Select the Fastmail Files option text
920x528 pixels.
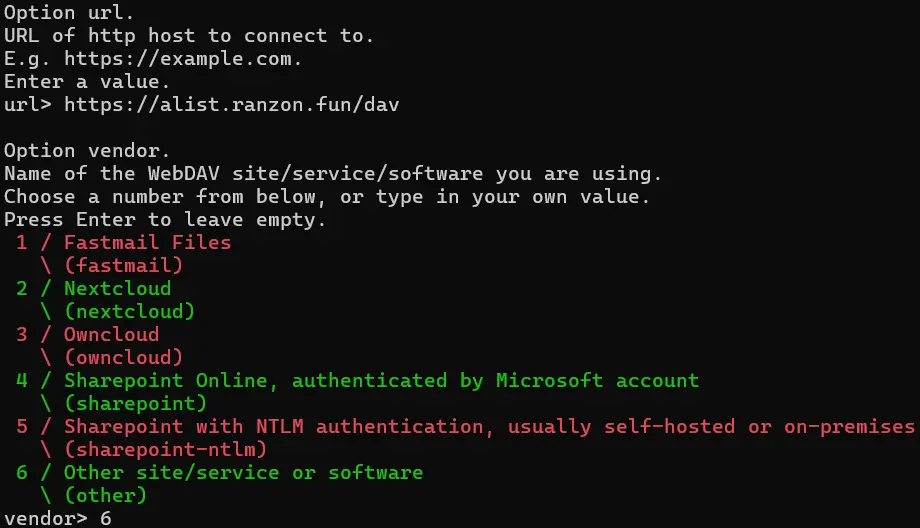[147, 242]
